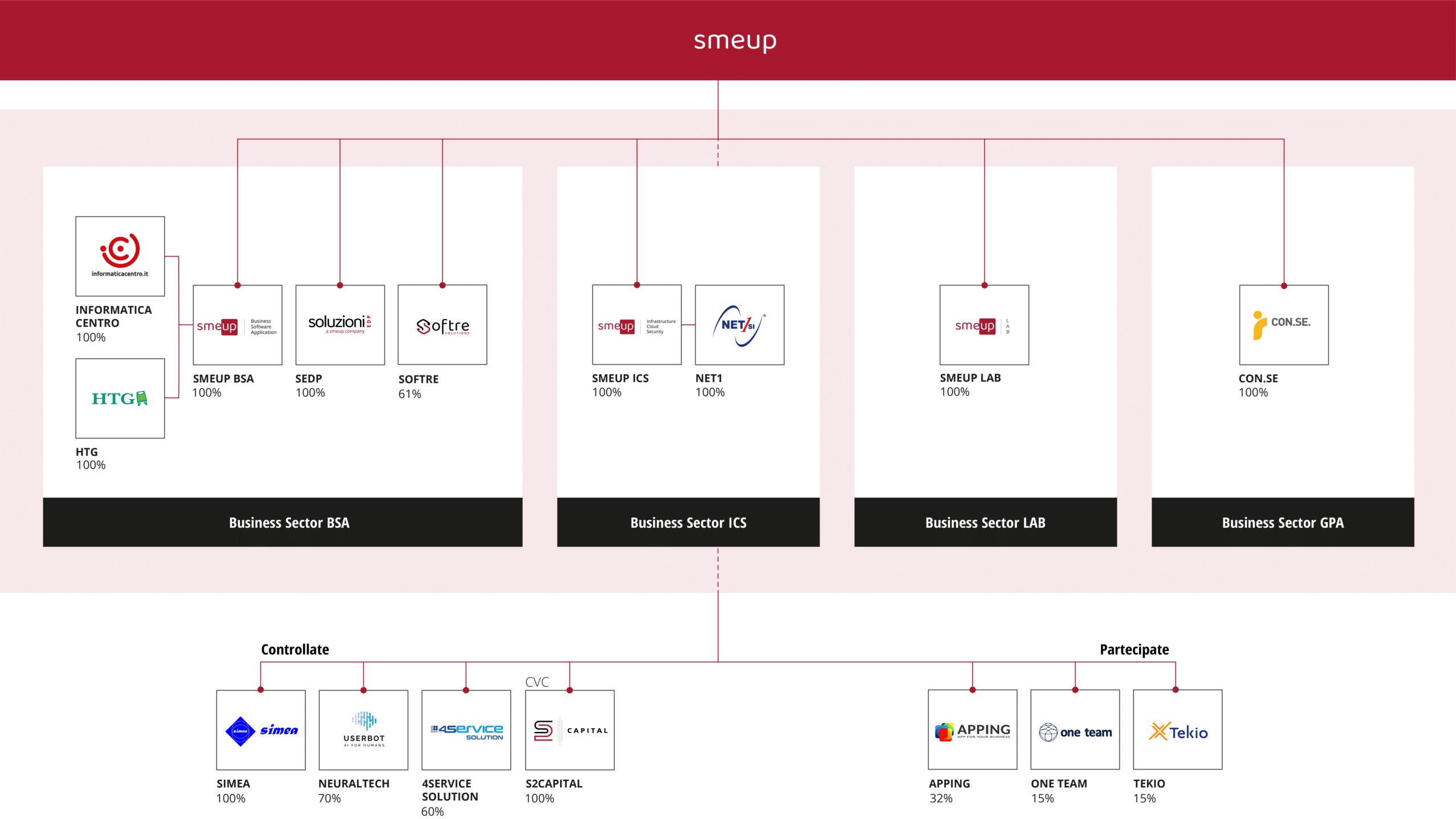The height and width of the screenshot is (819, 1456).
Task: Select the smeup LAB logo box
Action: [985, 325]
